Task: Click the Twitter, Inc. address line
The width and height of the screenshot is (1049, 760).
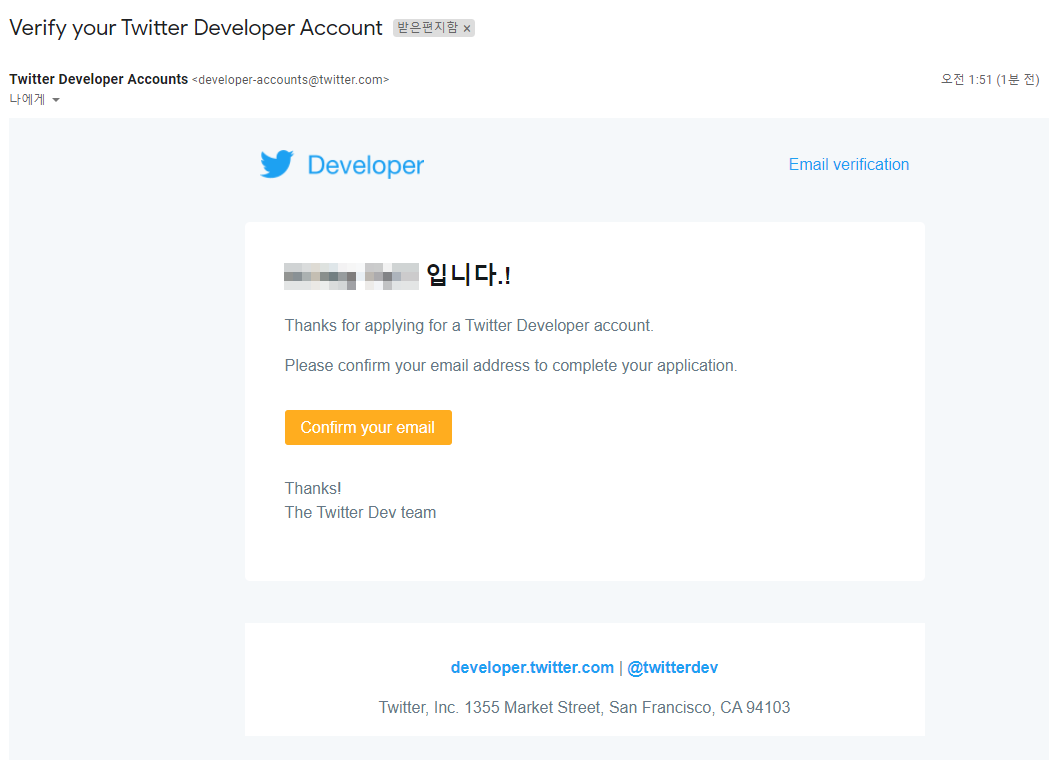Action: pyautogui.click(x=584, y=707)
